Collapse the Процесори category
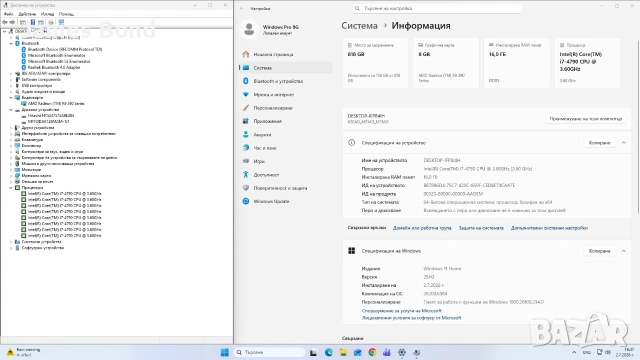The height and width of the screenshot is (360, 640). (x=11, y=188)
